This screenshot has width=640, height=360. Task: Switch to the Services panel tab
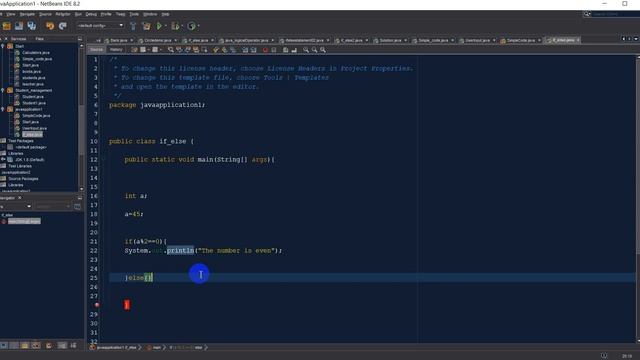(18, 39)
